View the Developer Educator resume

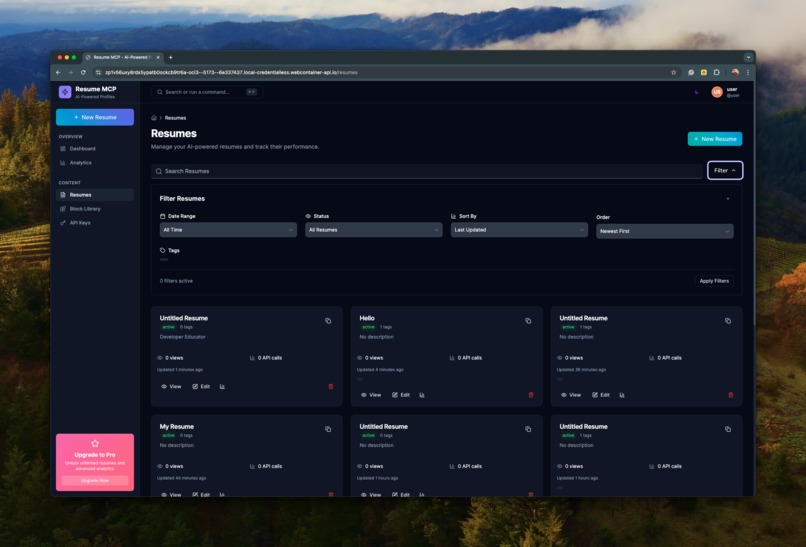171,387
